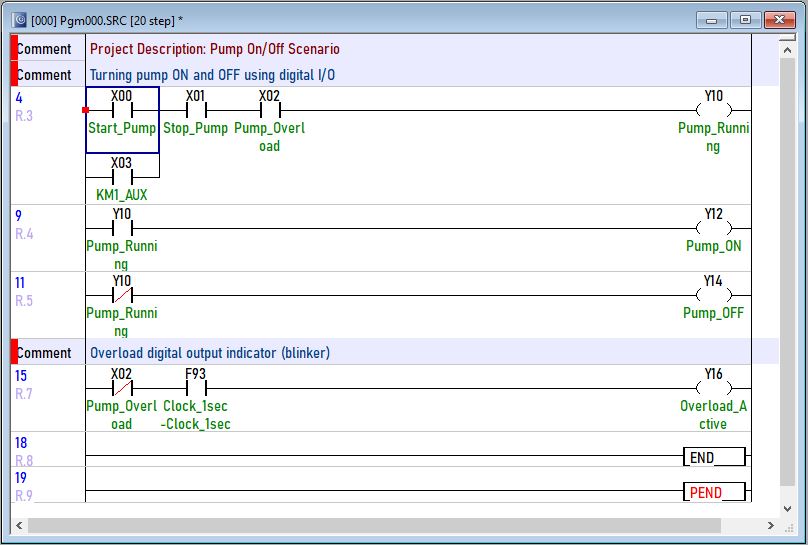Click rung step number 9

[x=19, y=216]
